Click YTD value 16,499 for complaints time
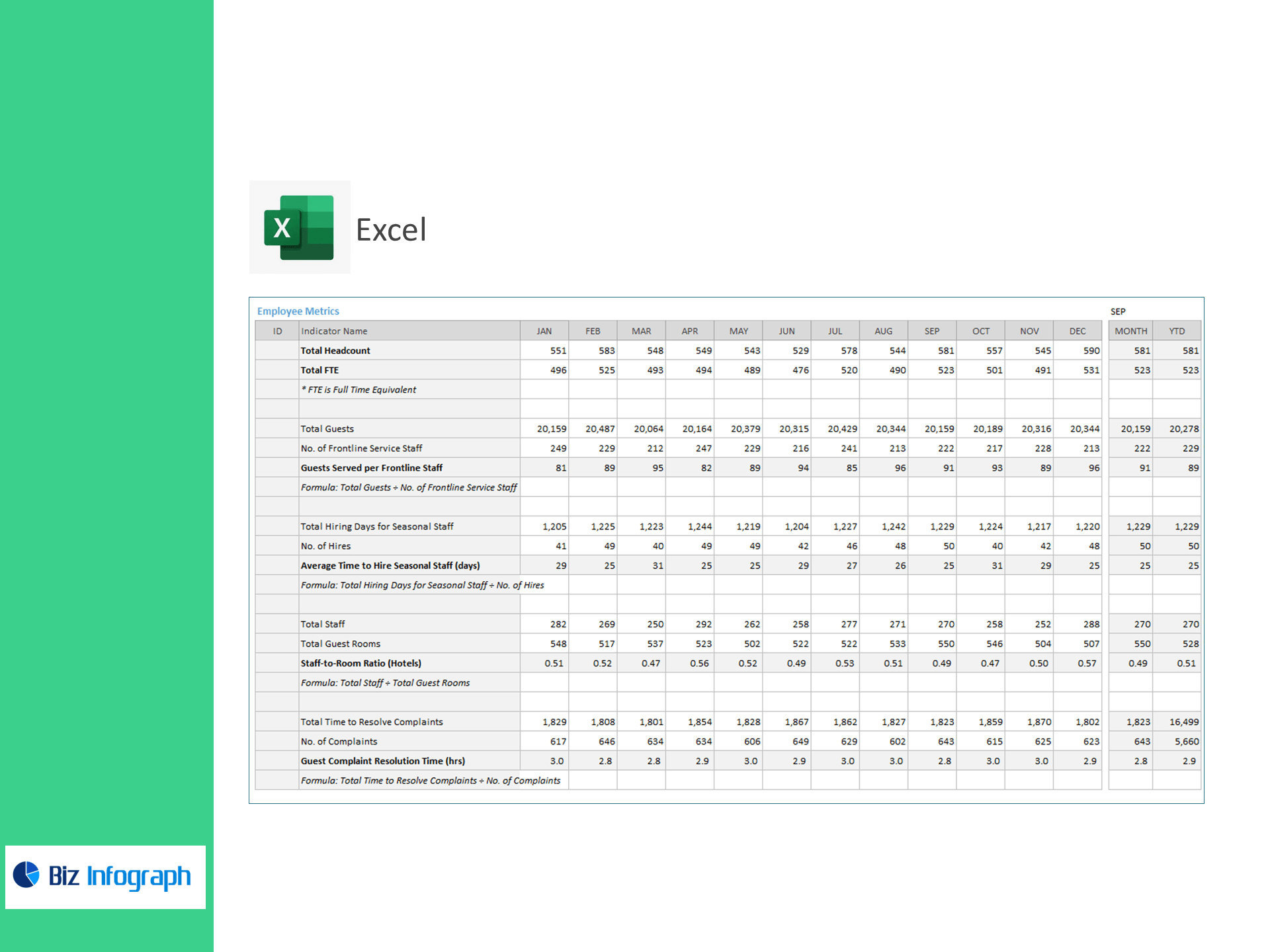The image size is (1270, 952). (x=1183, y=722)
